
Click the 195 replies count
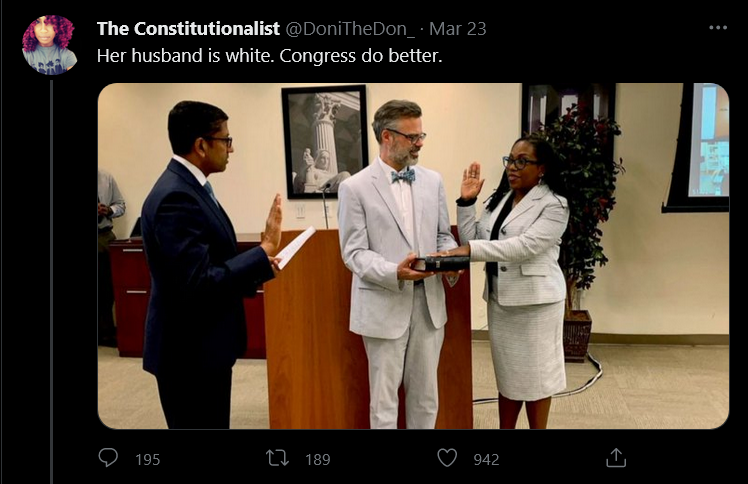[x=147, y=459]
